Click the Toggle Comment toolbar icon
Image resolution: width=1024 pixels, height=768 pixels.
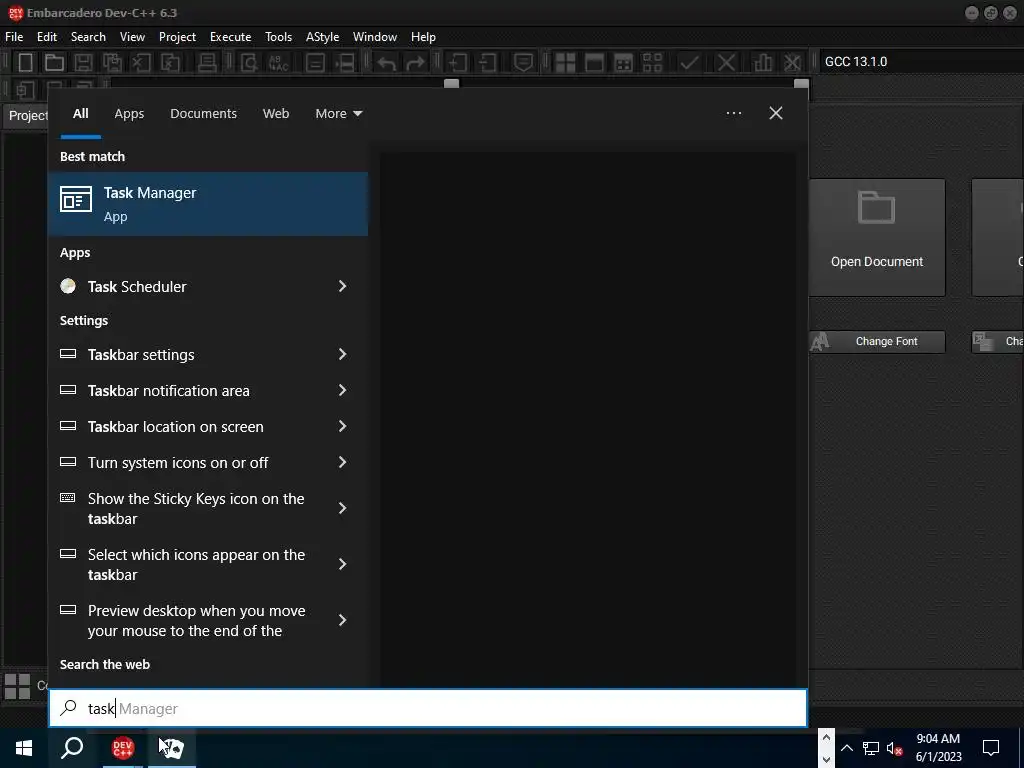pos(523,63)
